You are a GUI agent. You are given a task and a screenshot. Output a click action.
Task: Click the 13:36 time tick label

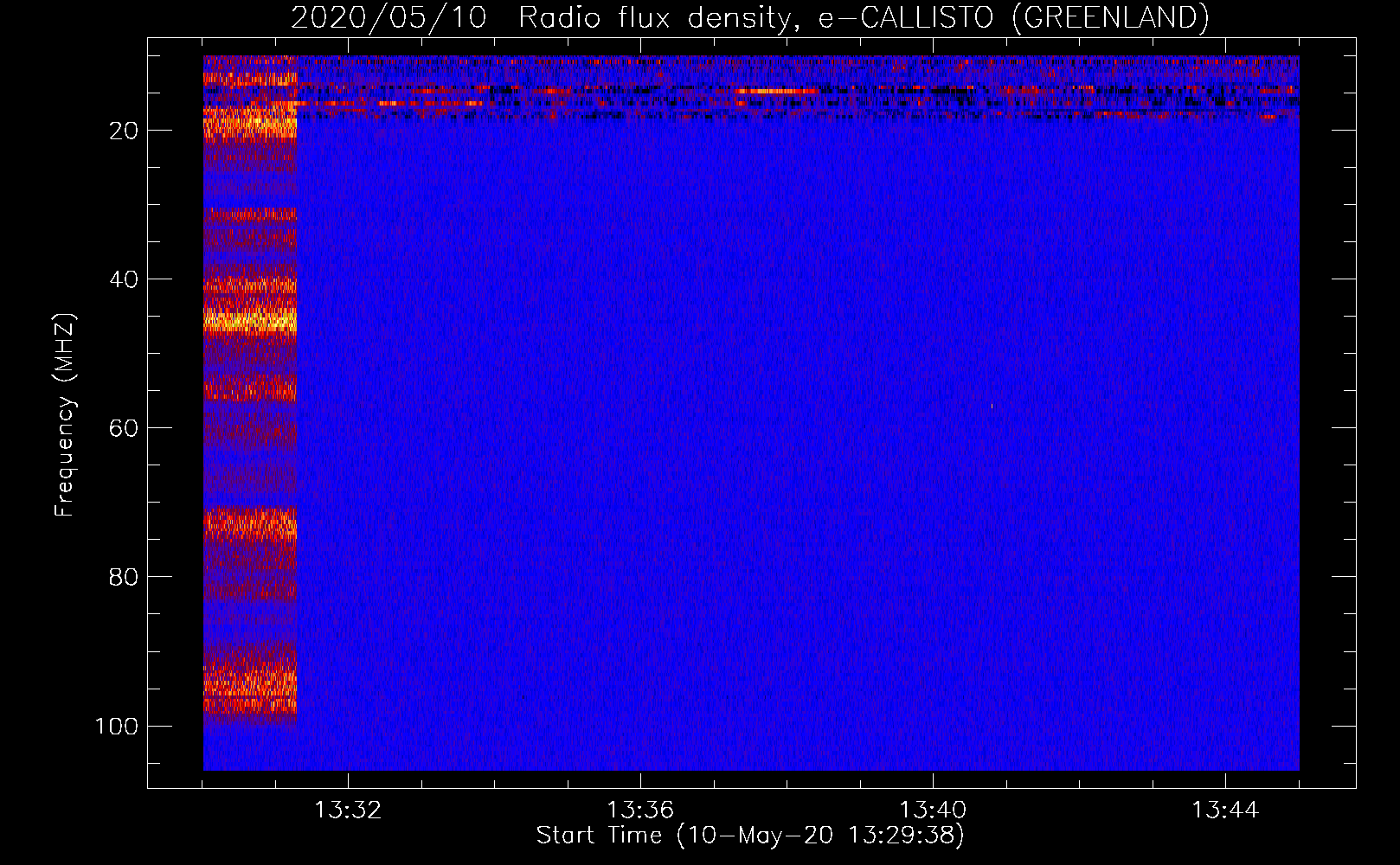(640, 811)
